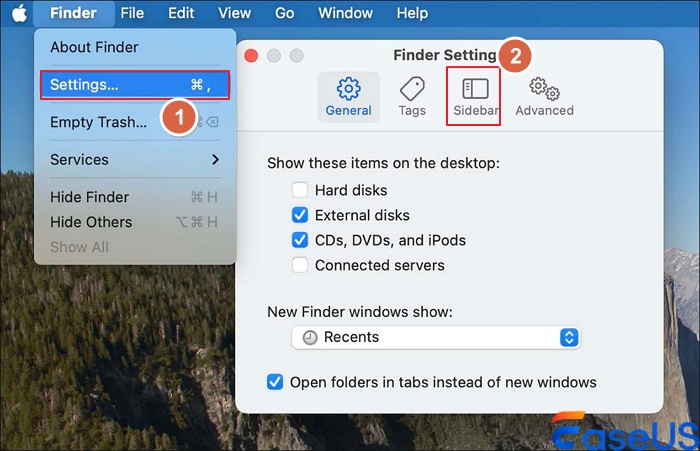700x451 pixels.
Task: Switch to the General settings tab
Action: coord(348,97)
